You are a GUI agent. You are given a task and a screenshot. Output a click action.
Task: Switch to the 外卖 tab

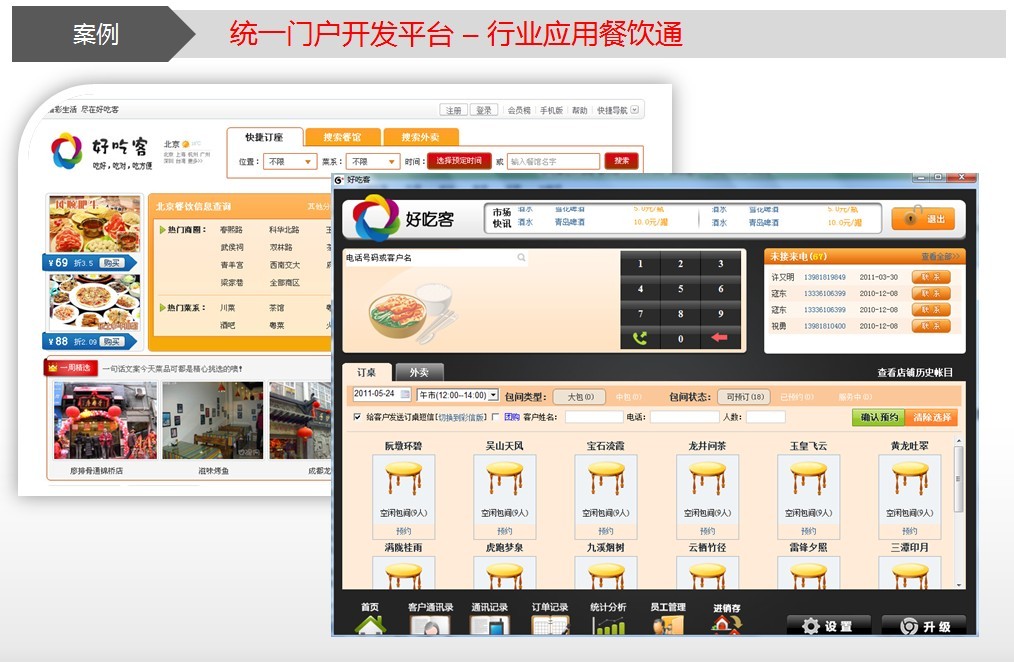419,372
